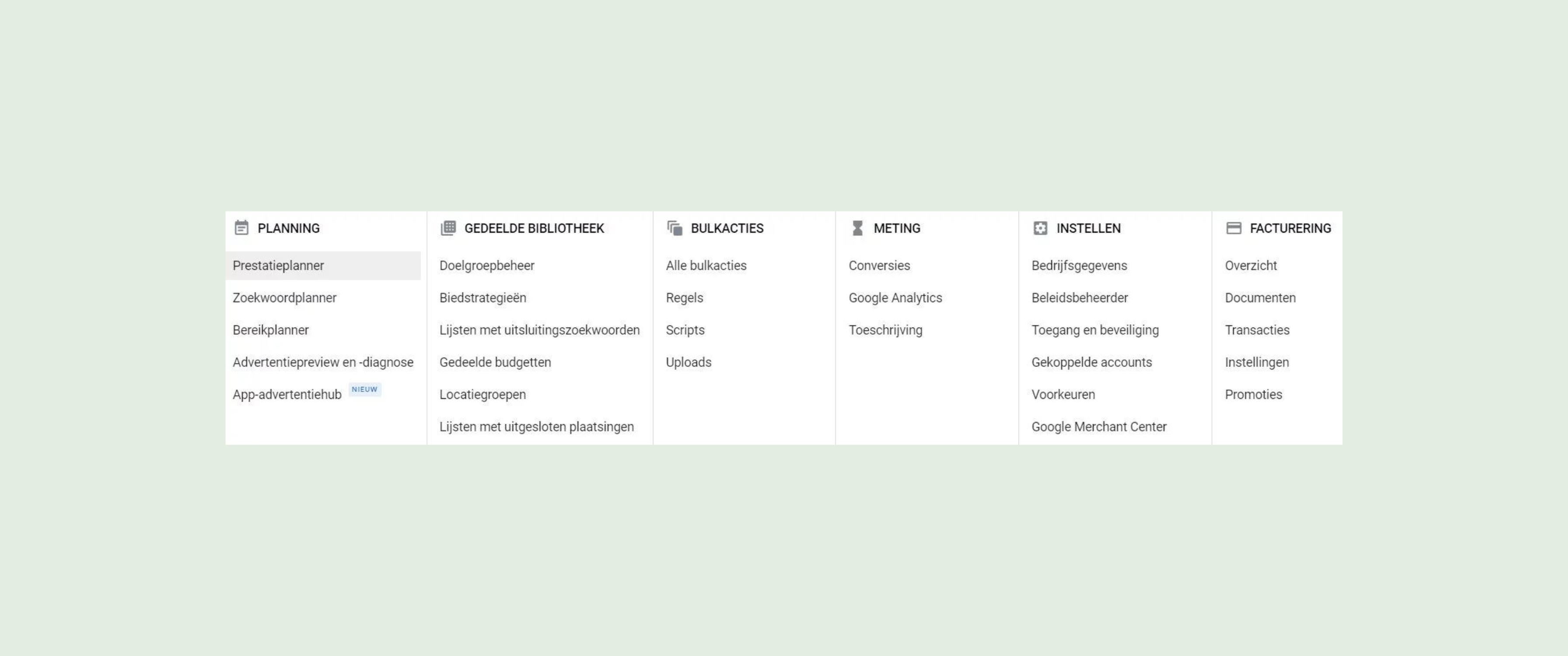Click the NIEUW badge next to App-advertentiehub
The height and width of the screenshot is (656, 1568).
tap(364, 390)
